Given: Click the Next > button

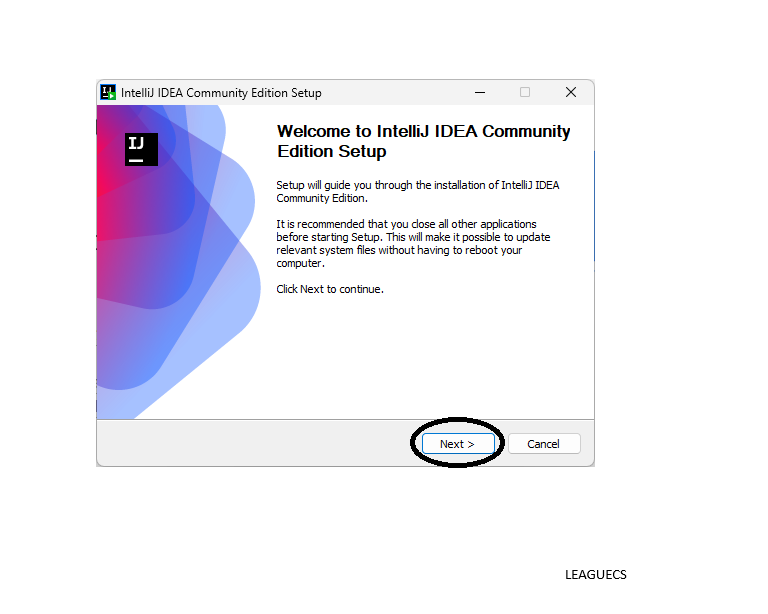Looking at the screenshot, I should click(458, 444).
